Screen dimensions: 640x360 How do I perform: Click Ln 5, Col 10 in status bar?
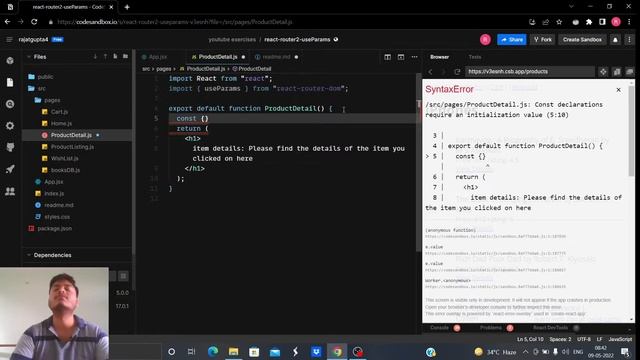pyautogui.click(x=530, y=339)
